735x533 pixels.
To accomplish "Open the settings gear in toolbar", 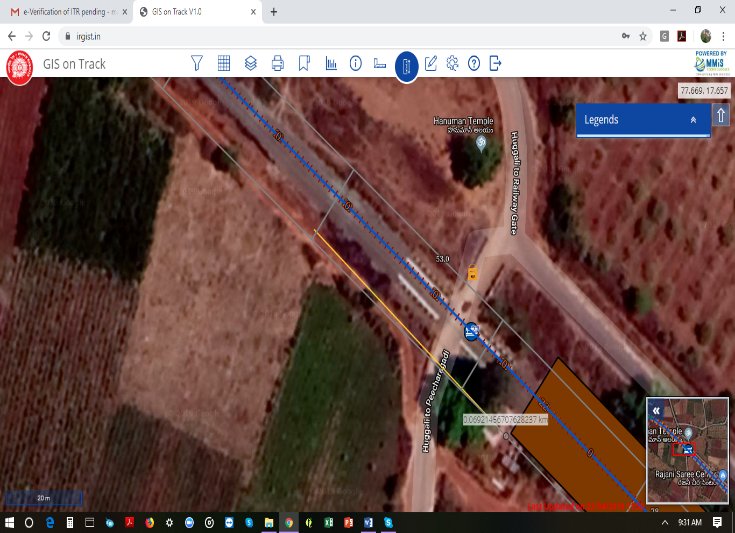I will click(x=452, y=64).
